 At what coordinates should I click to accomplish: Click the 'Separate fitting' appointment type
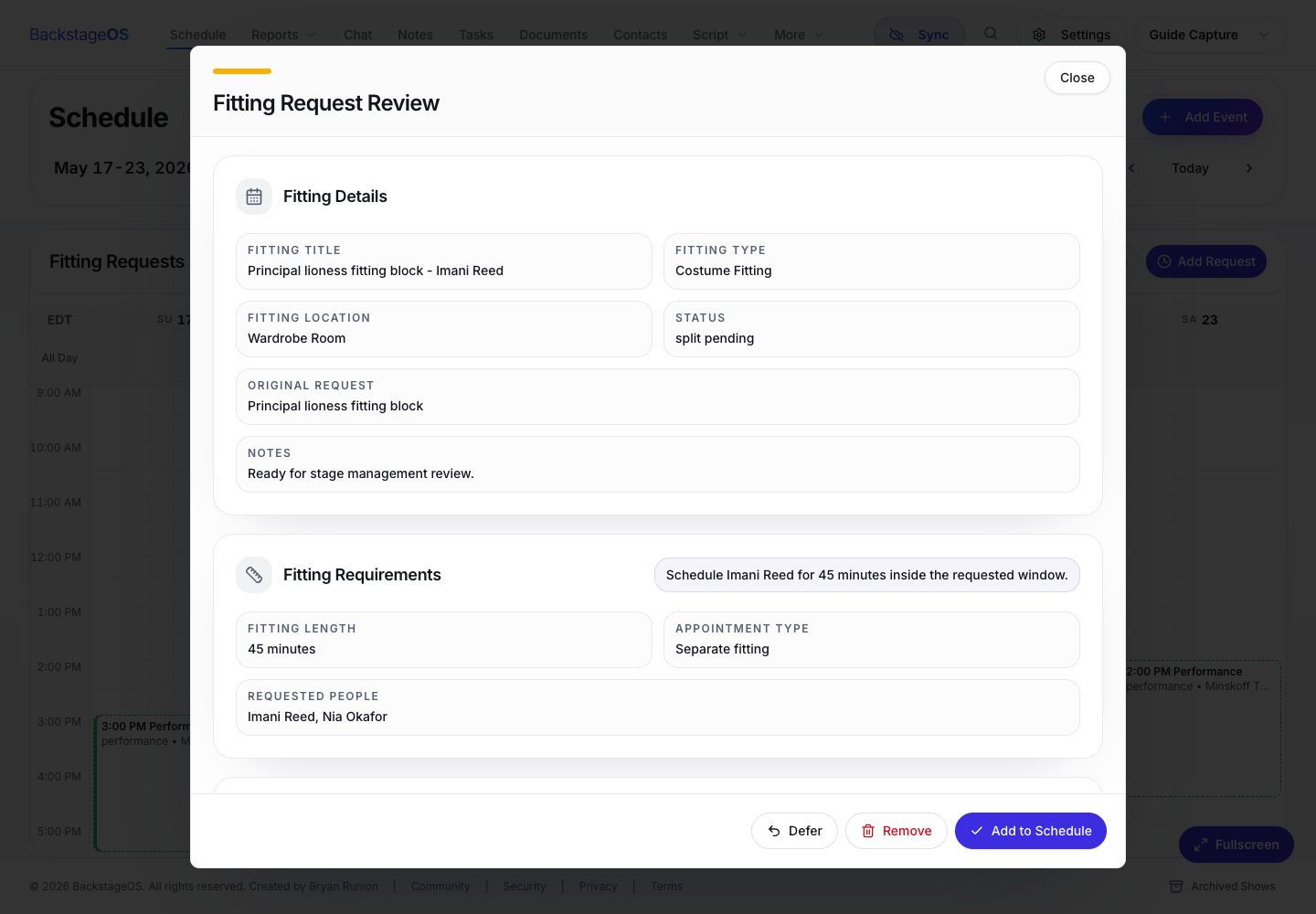click(x=722, y=649)
